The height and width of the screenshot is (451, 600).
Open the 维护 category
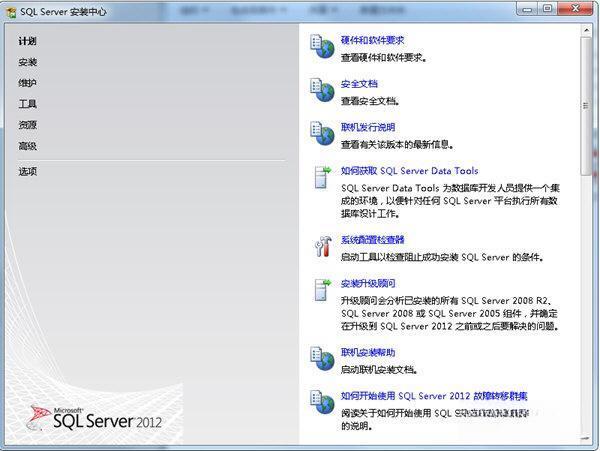(x=28, y=83)
